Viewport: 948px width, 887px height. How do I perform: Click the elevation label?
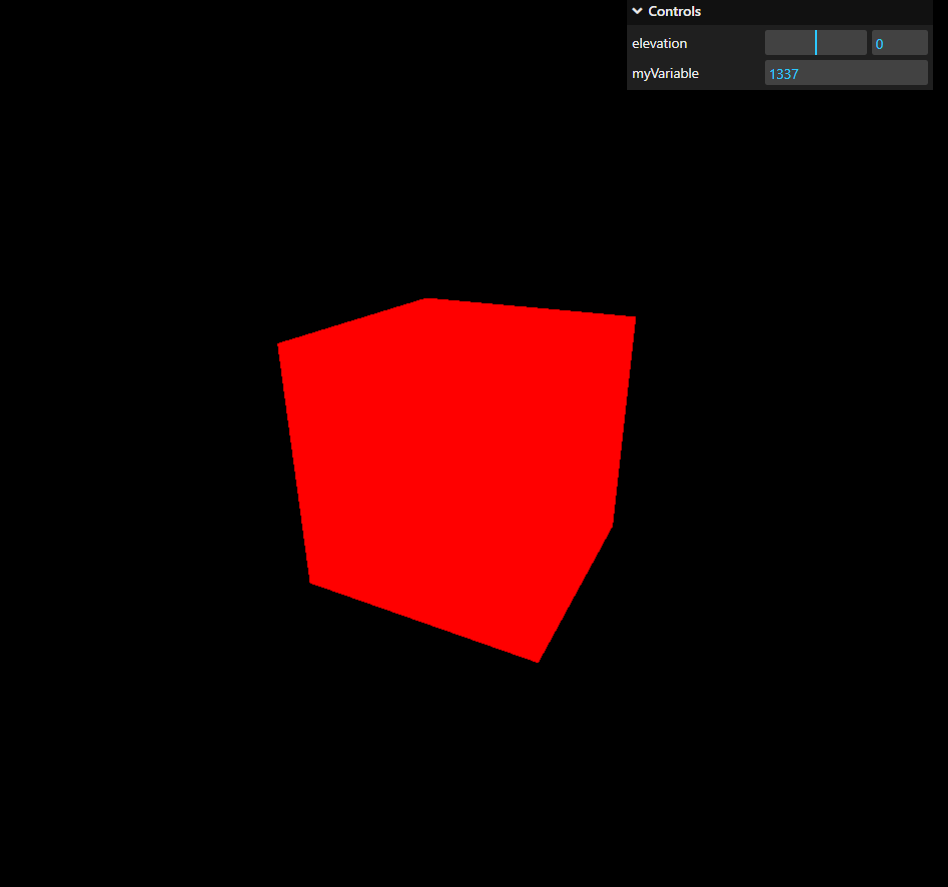(659, 44)
